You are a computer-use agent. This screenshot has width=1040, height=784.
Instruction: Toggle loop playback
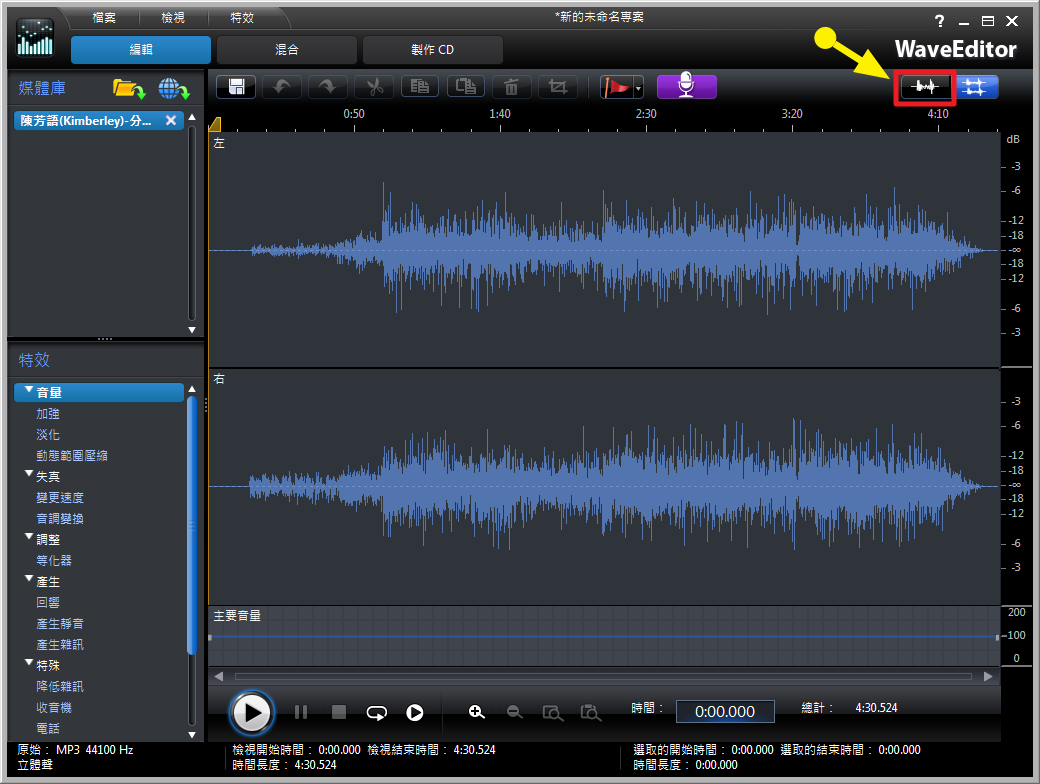[376, 712]
